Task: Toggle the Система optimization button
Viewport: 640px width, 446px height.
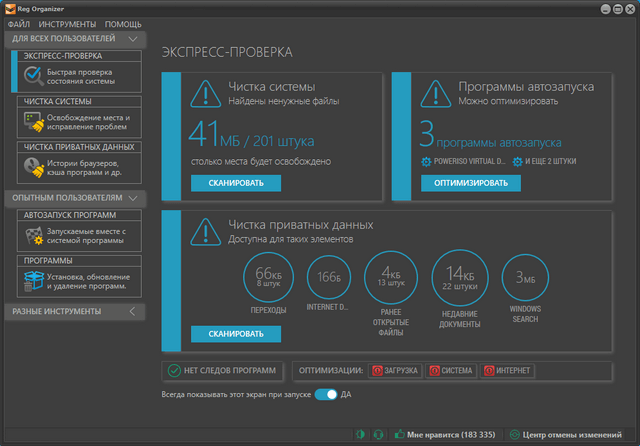Action: pos(451,371)
